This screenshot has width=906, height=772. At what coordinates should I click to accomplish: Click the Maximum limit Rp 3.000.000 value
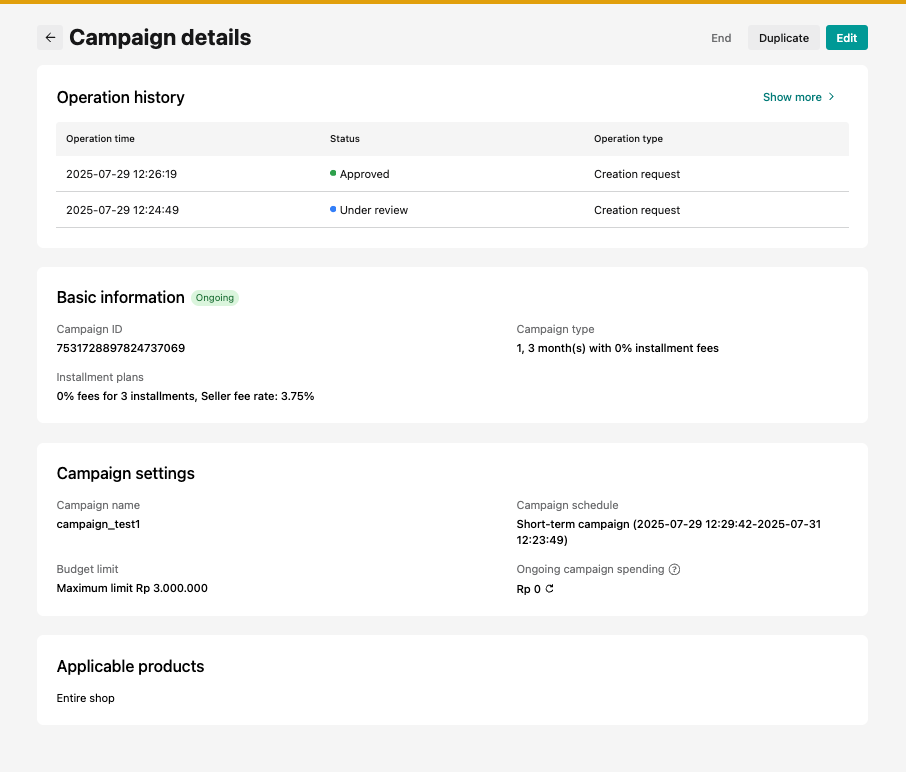coord(132,588)
